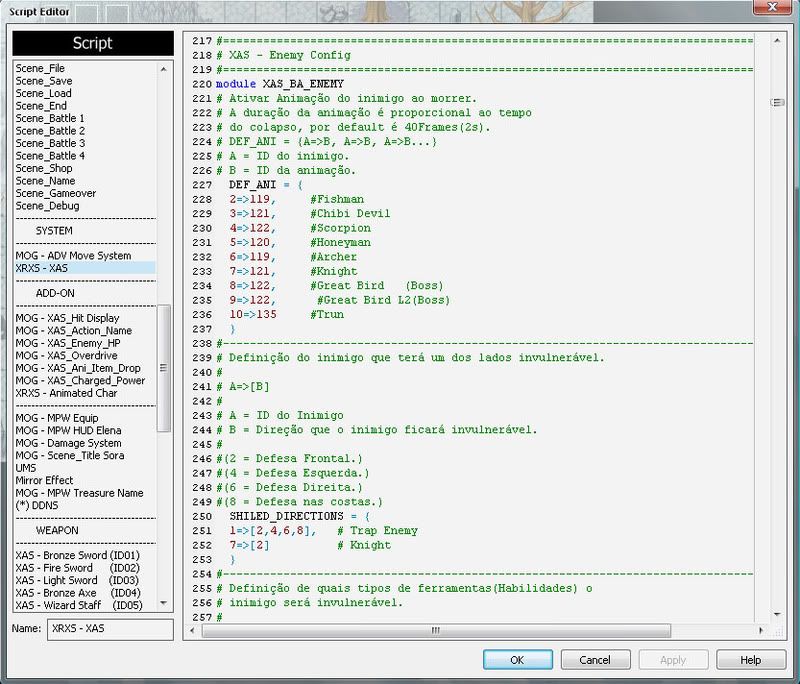The width and height of the screenshot is (800, 684).
Task: Click the code editor's horizontal scrollbar thumb
Action: [x=435, y=630]
